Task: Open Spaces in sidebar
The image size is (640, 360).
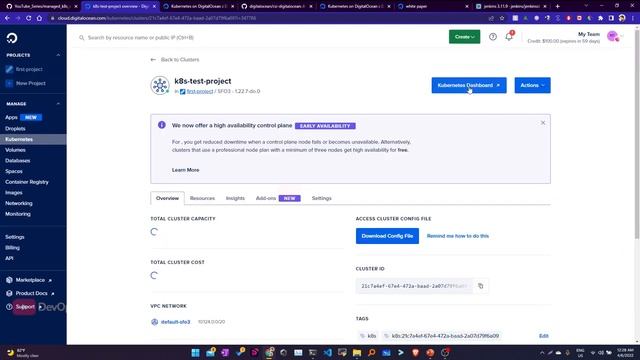Action: (x=14, y=171)
